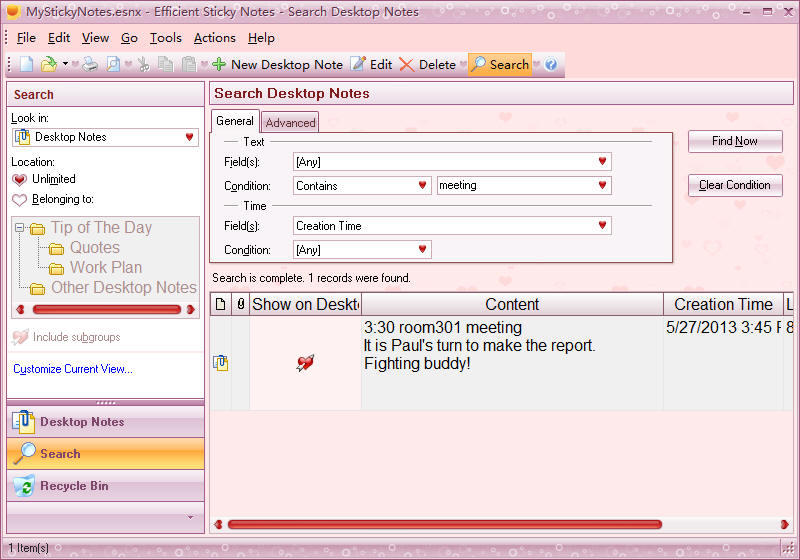Click the New file toolbar icon
This screenshot has width=800, height=560.
tap(27, 65)
